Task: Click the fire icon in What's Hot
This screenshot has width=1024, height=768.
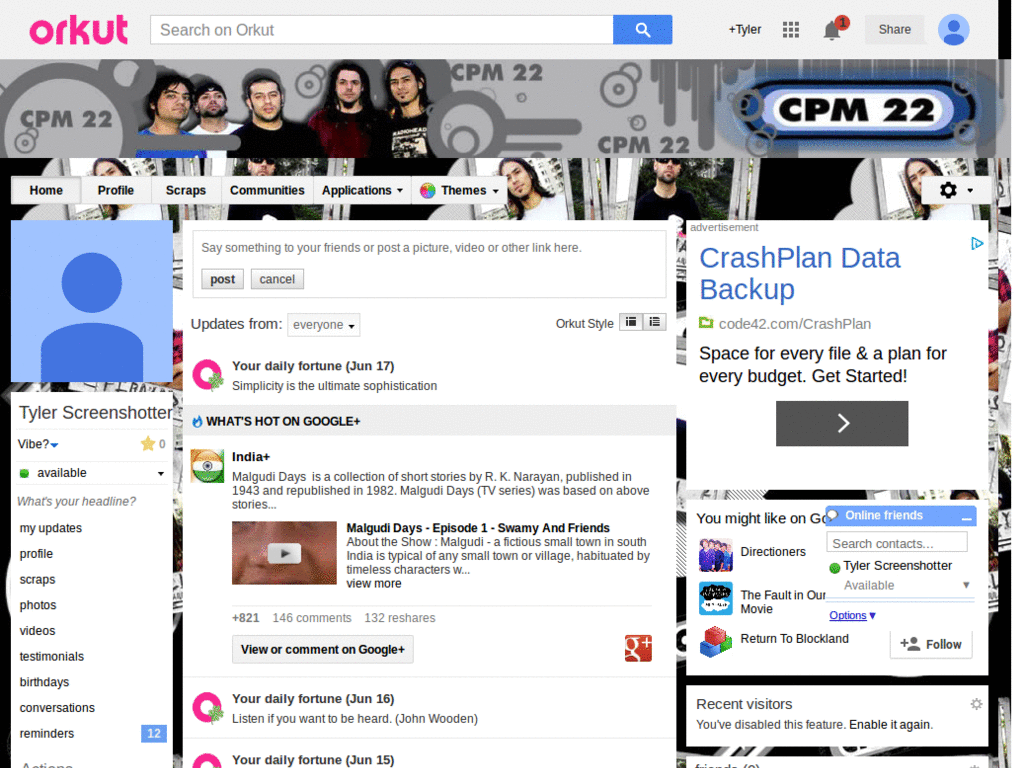Action: coord(197,422)
